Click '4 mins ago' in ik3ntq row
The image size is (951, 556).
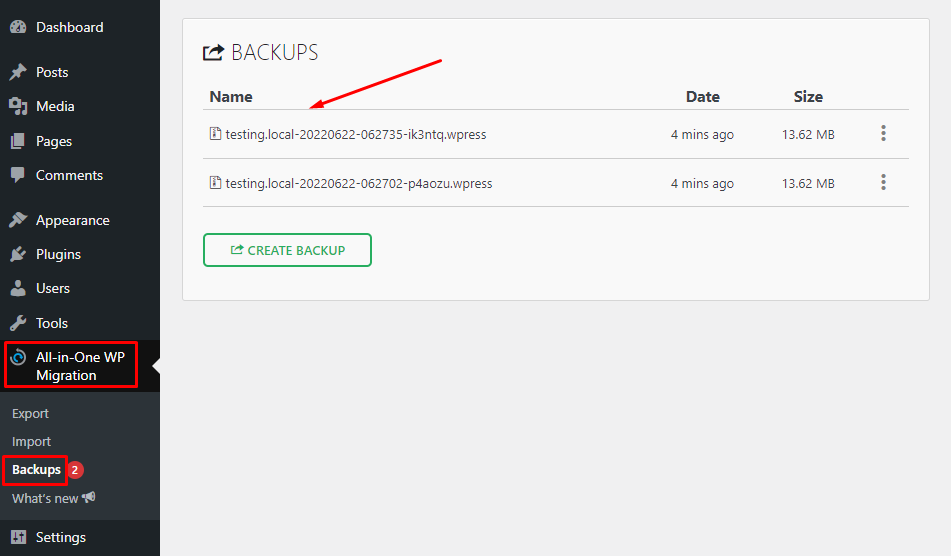click(702, 134)
